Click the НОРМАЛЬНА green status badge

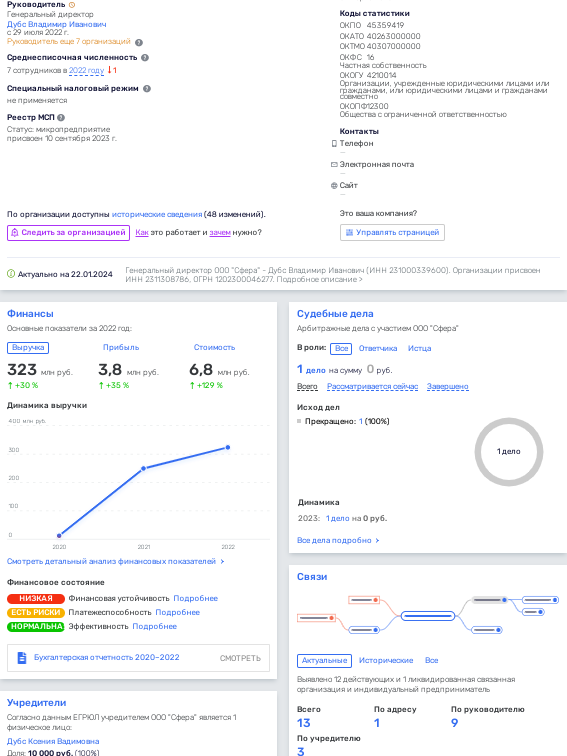coord(36,626)
